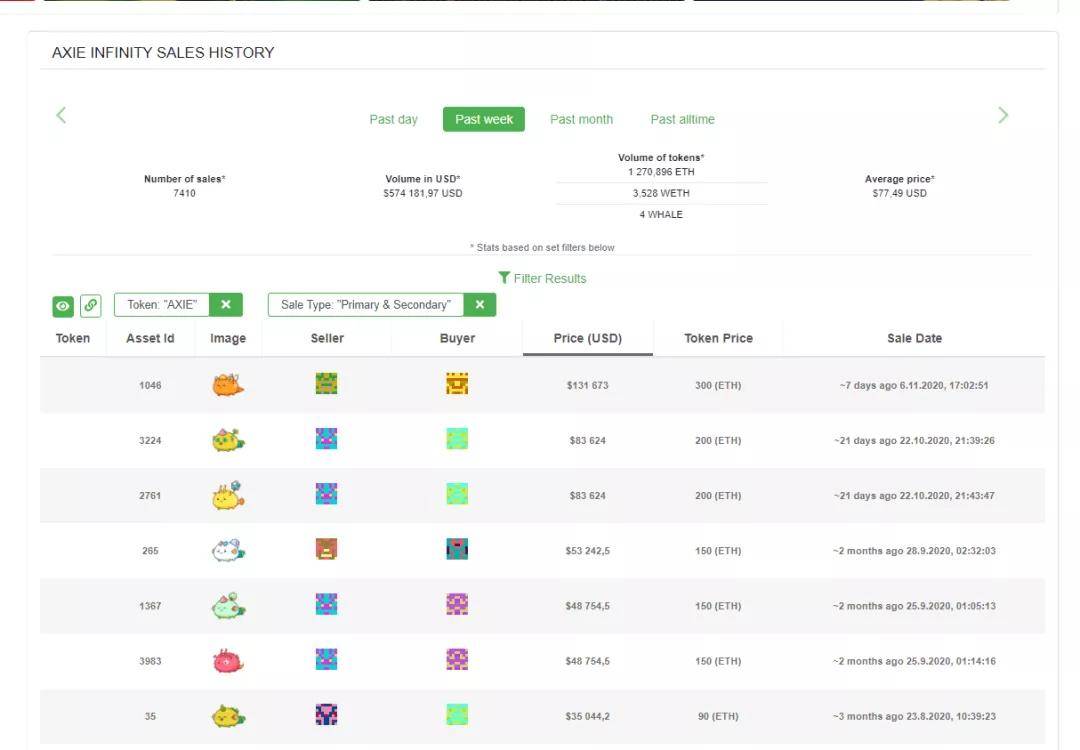This screenshot has width=1080, height=750.
Task: Sort by Asset Id column header
Action: 150,338
